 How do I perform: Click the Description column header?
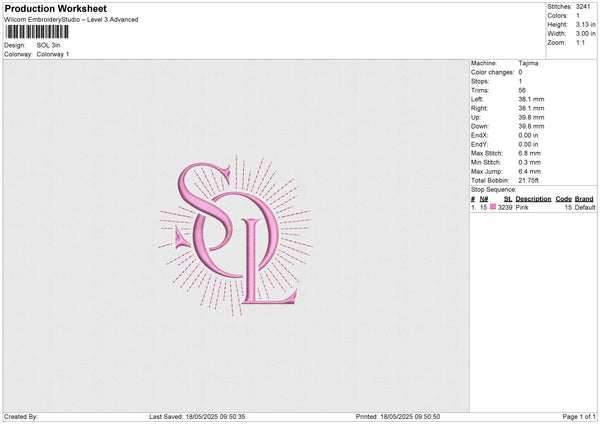pos(533,199)
